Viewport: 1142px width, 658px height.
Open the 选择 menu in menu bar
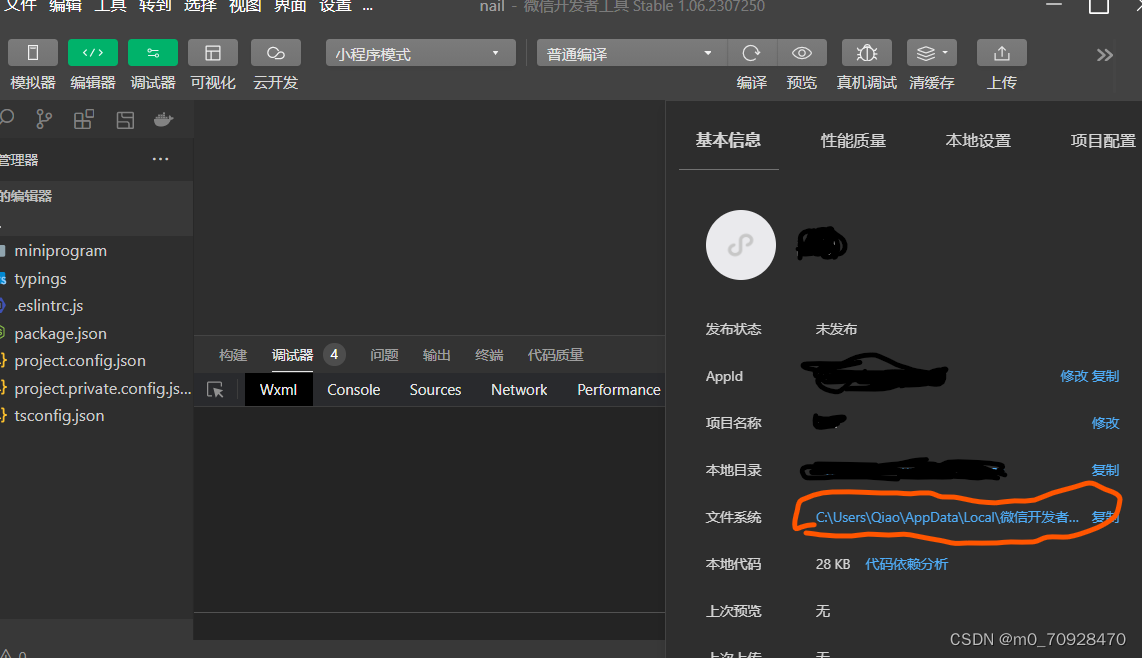(200, 6)
